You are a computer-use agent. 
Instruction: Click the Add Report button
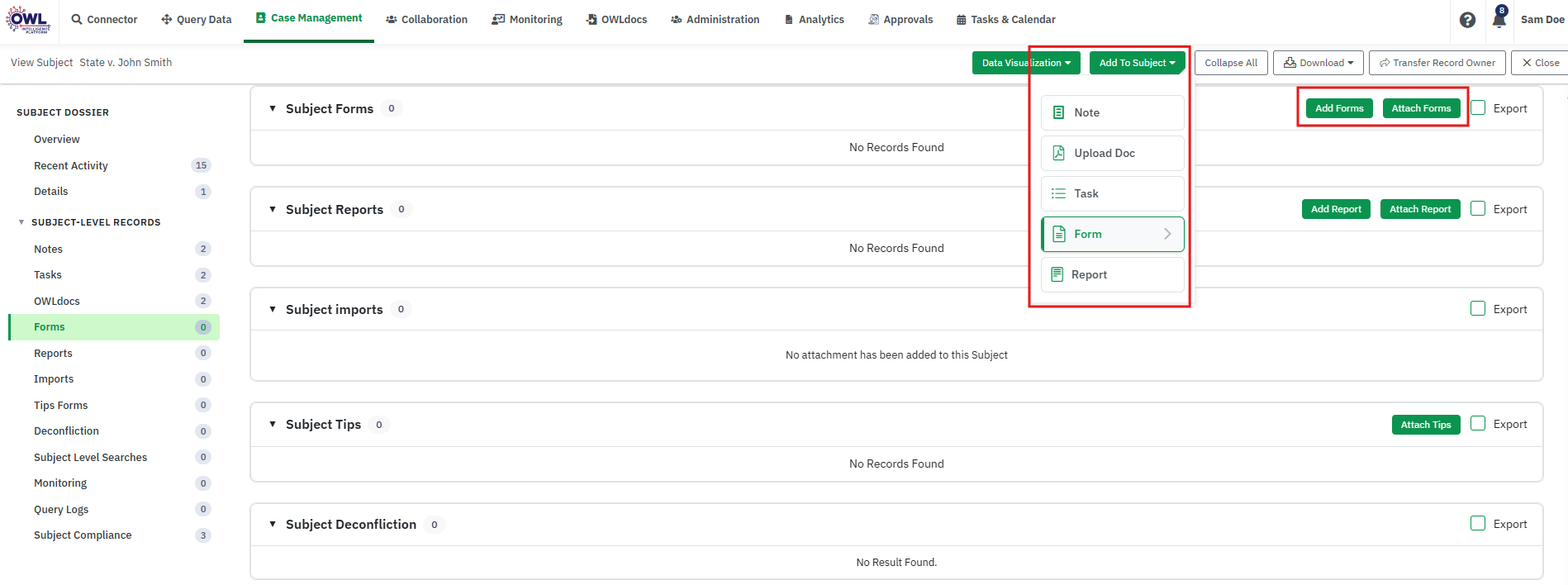click(1336, 209)
